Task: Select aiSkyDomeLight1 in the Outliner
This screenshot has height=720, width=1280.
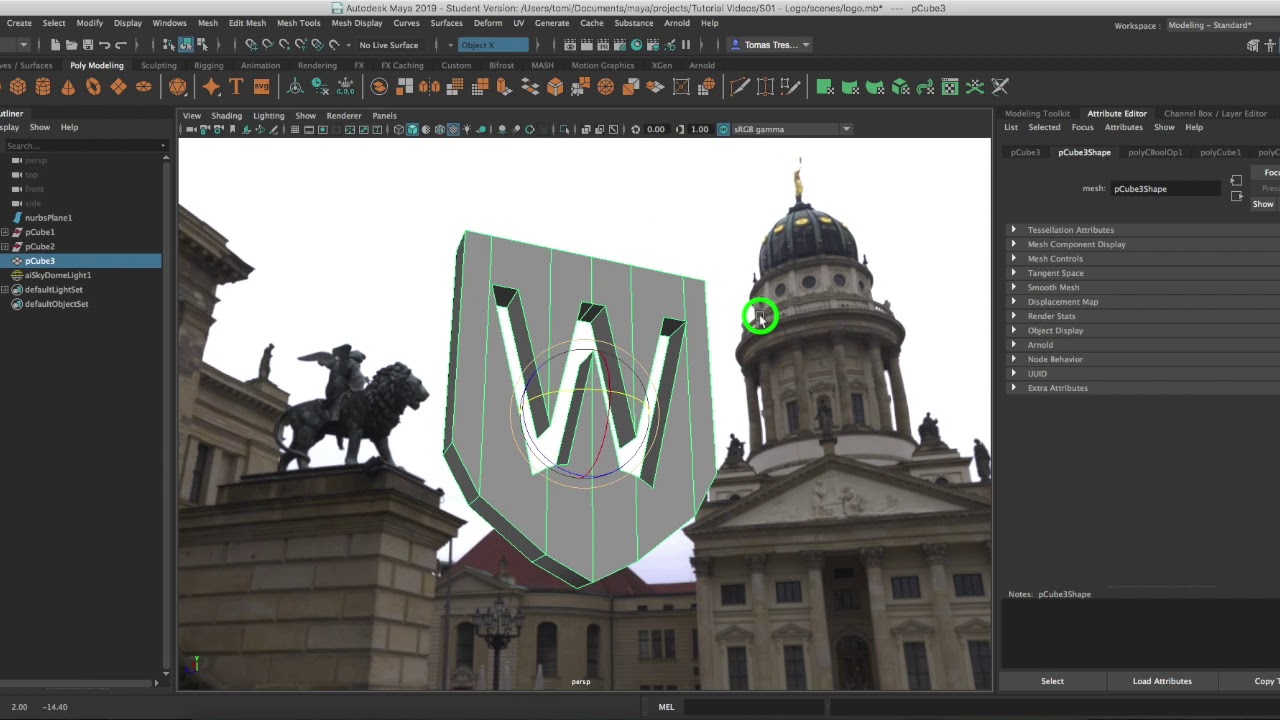Action: [x=58, y=275]
